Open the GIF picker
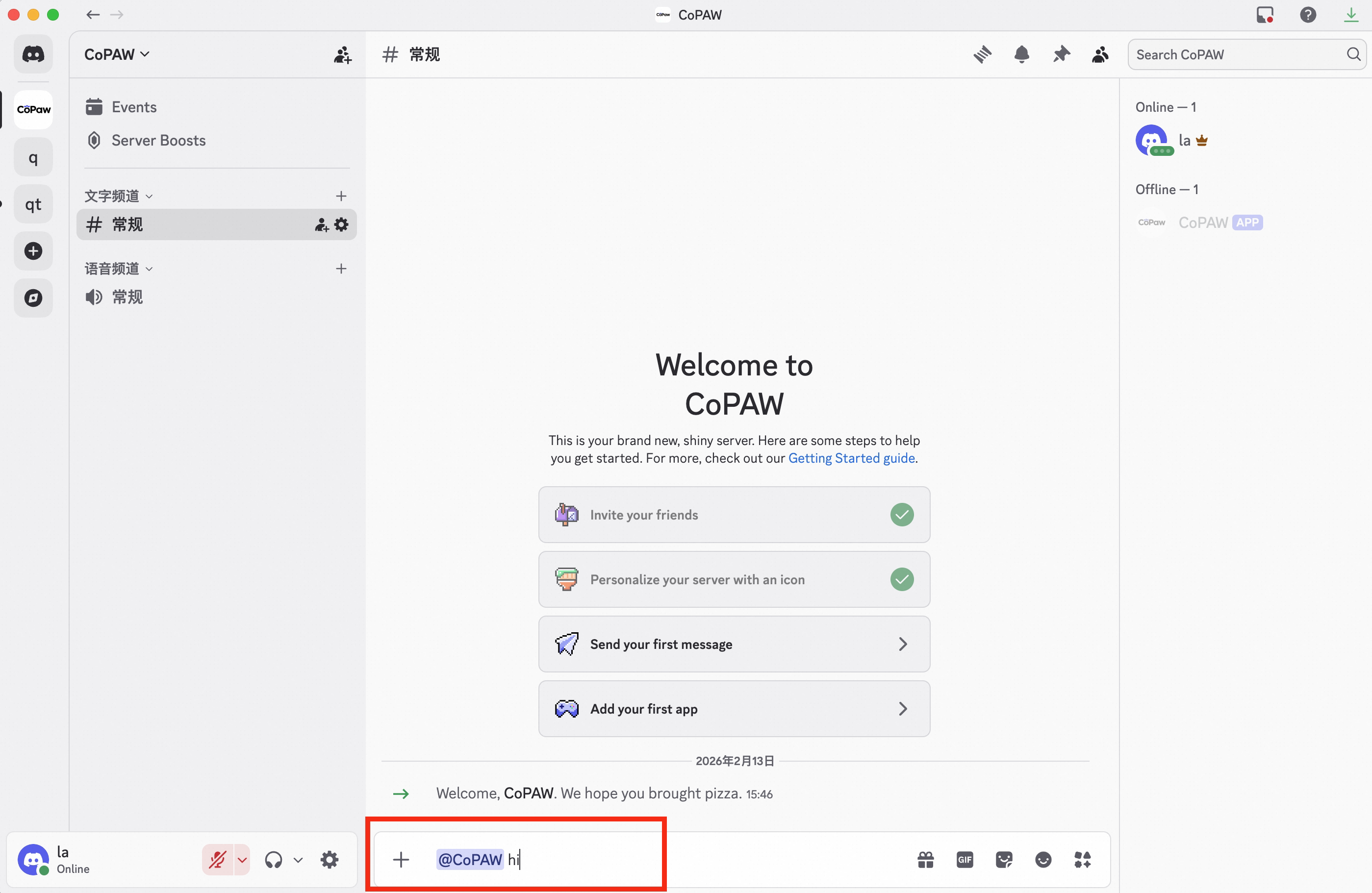 coord(965,860)
